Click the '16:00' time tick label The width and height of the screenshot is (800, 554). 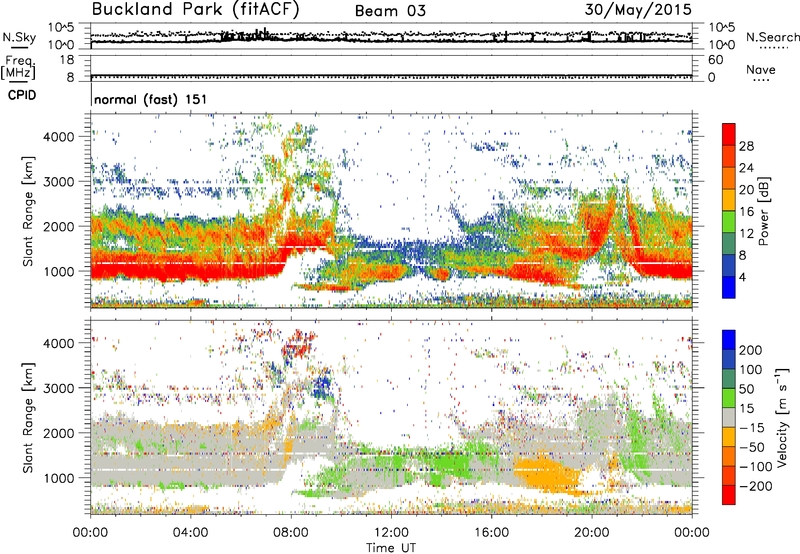click(491, 533)
